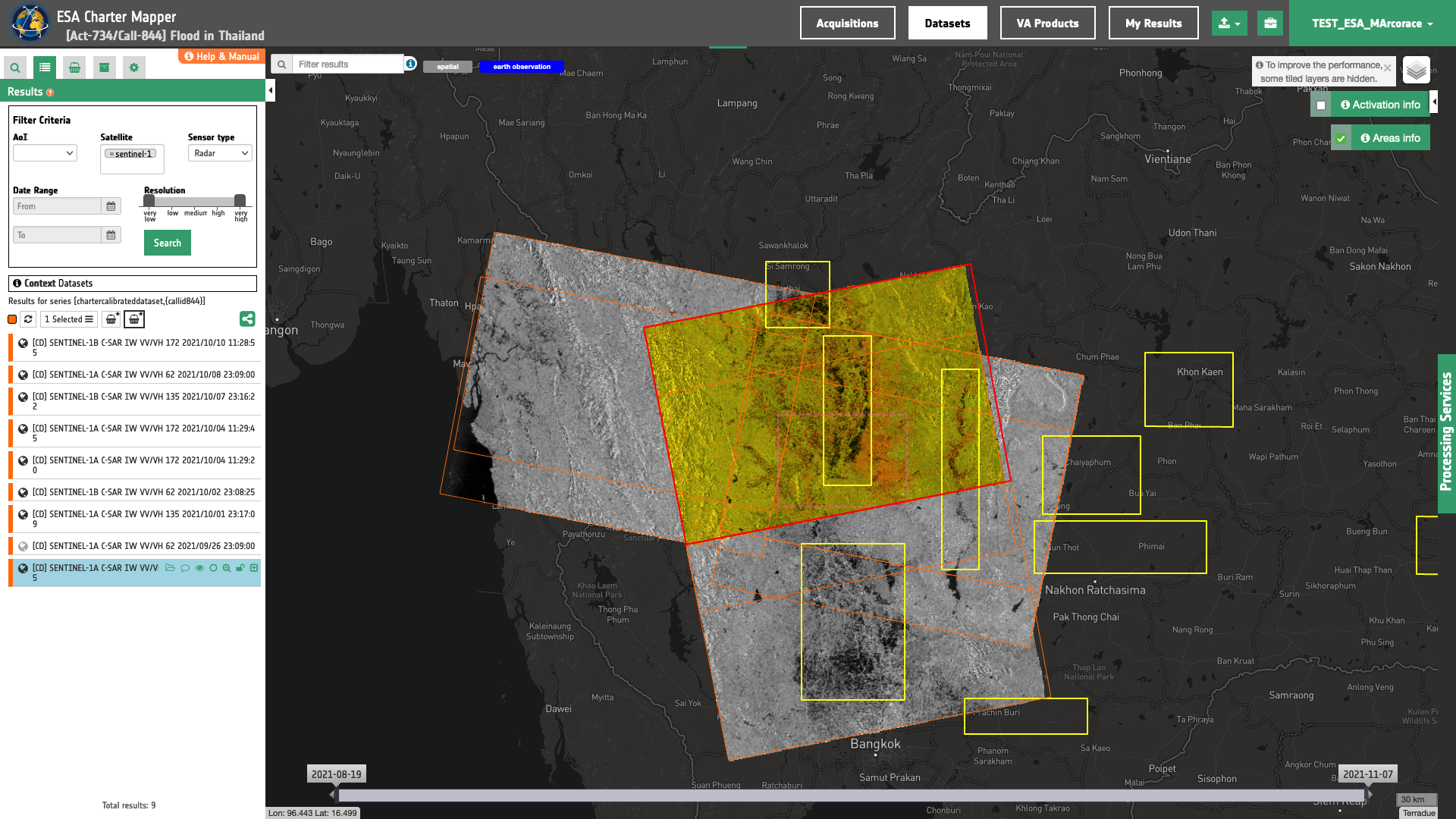Open the results list tab icon

click(45, 67)
